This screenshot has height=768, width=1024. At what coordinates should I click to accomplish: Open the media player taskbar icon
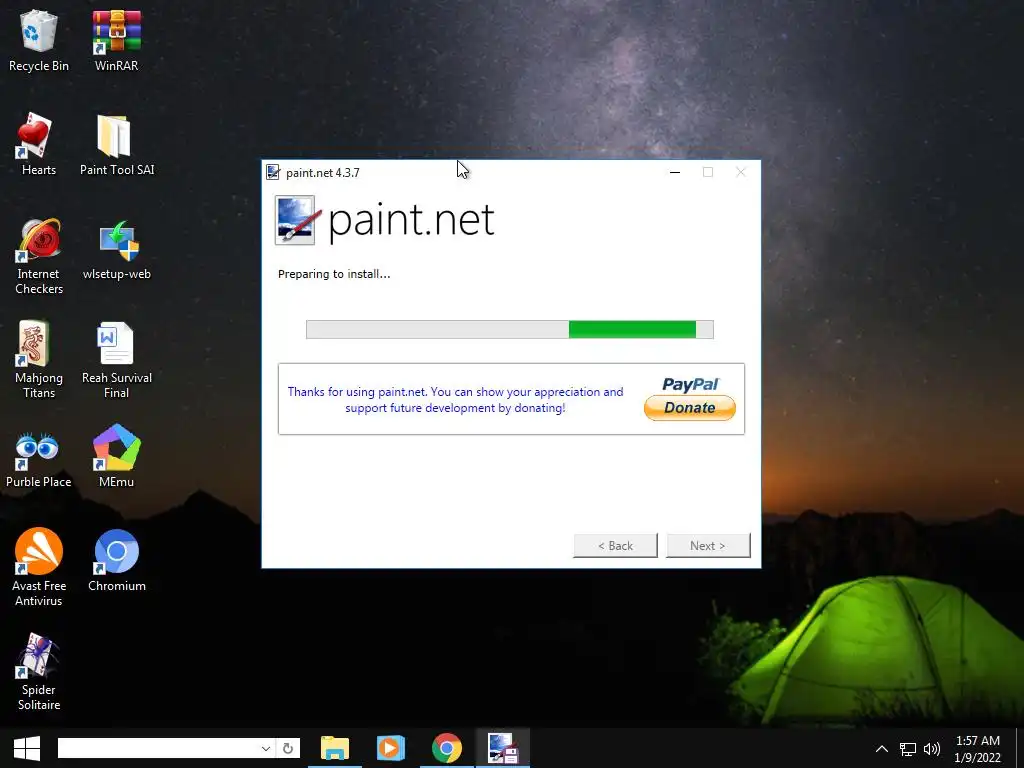click(x=391, y=748)
